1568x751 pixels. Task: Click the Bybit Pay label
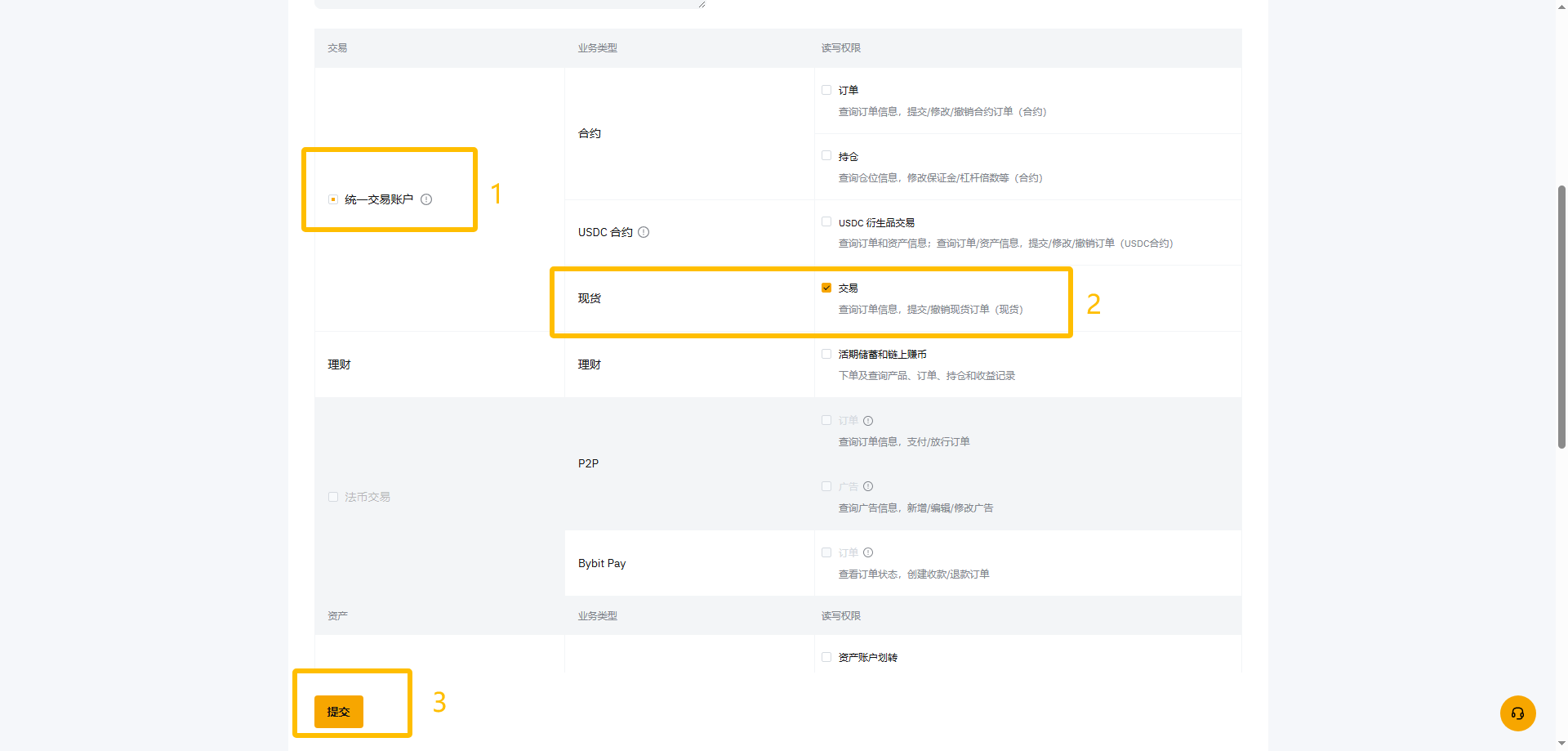tap(602, 563)
